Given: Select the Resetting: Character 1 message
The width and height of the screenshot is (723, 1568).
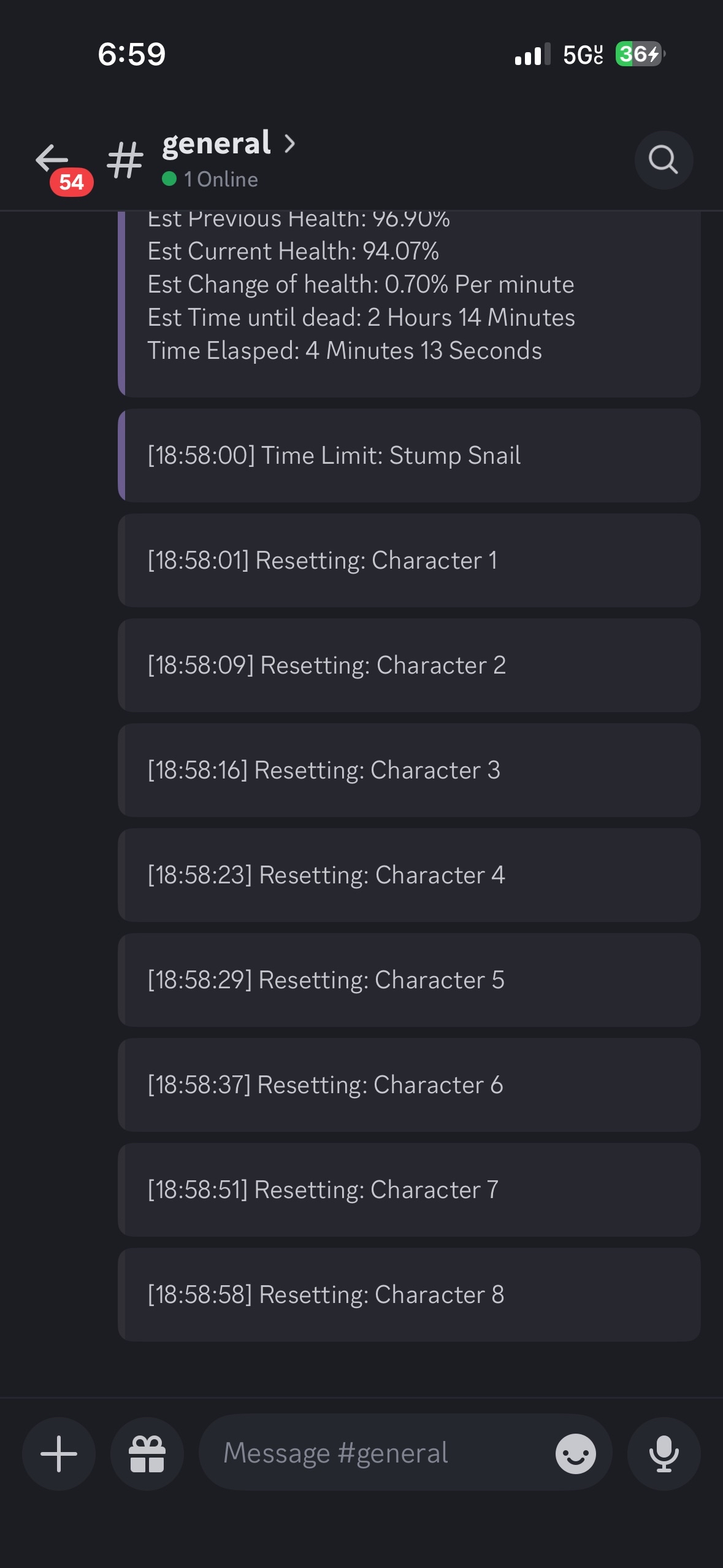Looking at the screenshot, I should click(409, 561).
